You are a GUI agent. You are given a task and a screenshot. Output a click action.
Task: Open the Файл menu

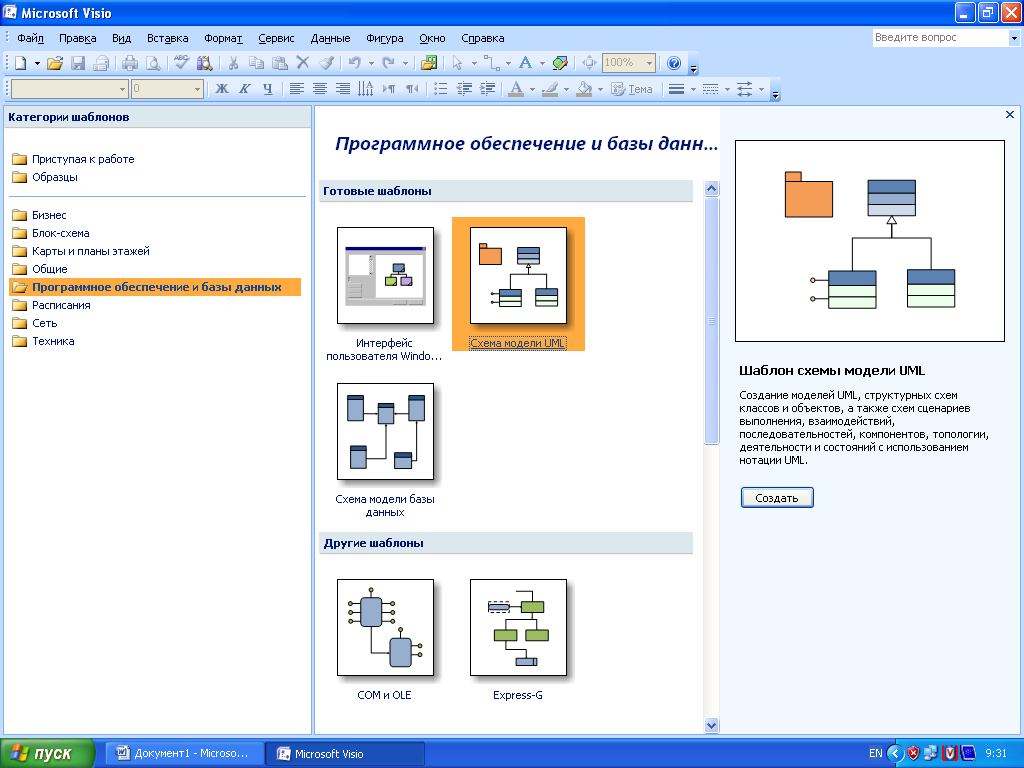pos(30,39)
